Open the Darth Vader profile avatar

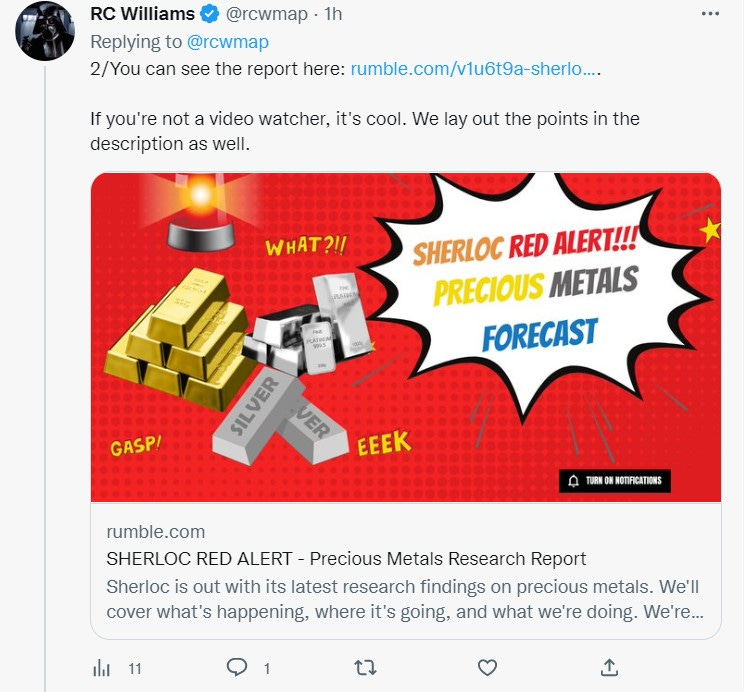tap(45, 31)
